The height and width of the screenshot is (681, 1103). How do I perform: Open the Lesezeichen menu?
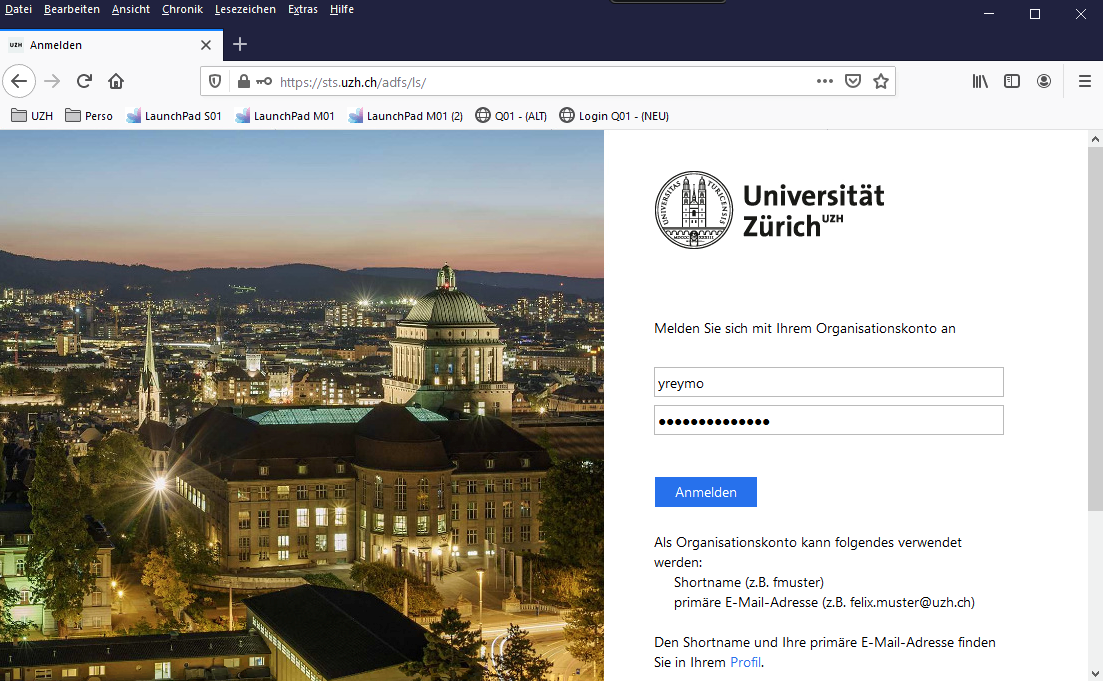tap(245, 9)
